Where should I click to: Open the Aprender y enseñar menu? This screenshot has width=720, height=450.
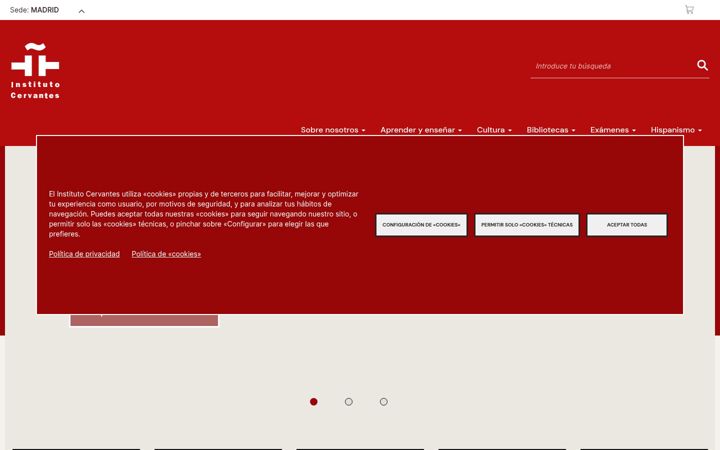tap(421, 130)
